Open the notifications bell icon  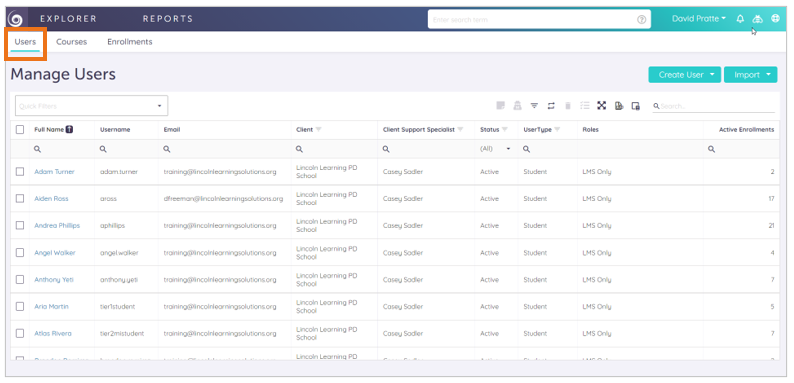pos(740,19)
